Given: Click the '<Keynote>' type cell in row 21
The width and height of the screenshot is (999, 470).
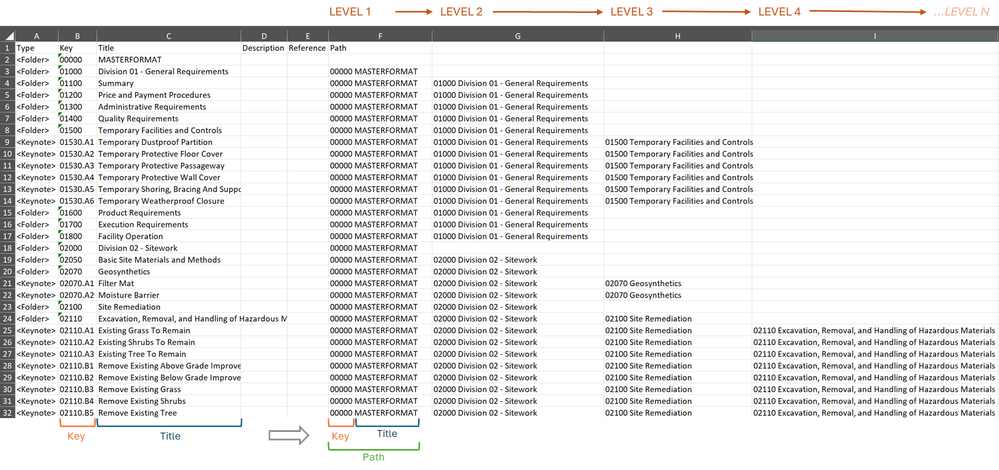Looking at the screenshot, I should pyautogui.click(x=36, y=283).
